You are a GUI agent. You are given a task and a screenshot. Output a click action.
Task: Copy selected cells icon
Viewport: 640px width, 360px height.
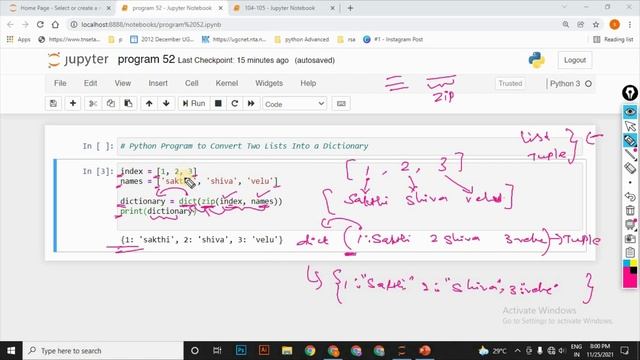click(x=111, y=104)
